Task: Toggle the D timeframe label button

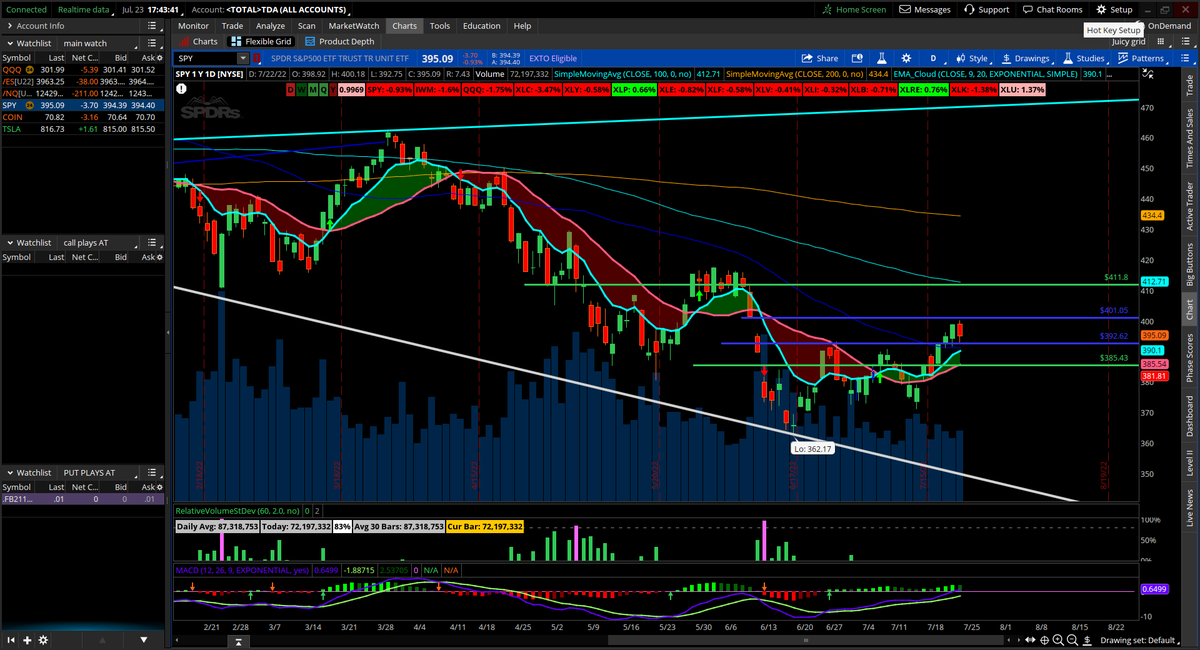Action: coord(291,89)
